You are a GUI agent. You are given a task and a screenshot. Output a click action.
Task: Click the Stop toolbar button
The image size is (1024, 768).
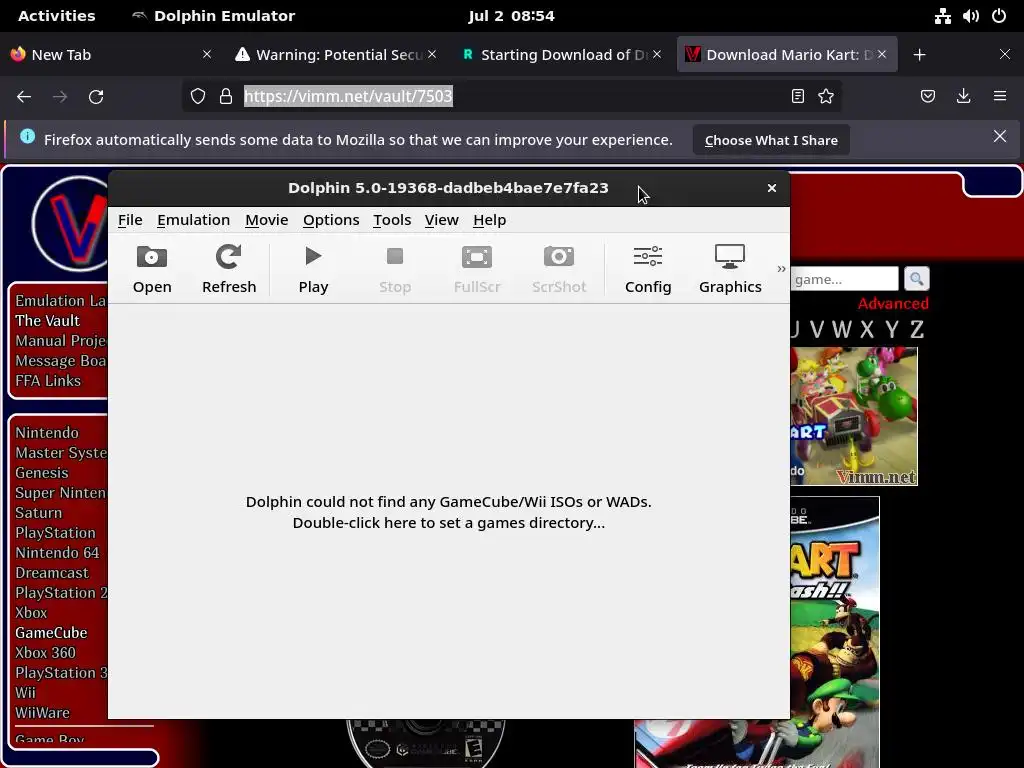pyautogui.click(x=395, y=269)
